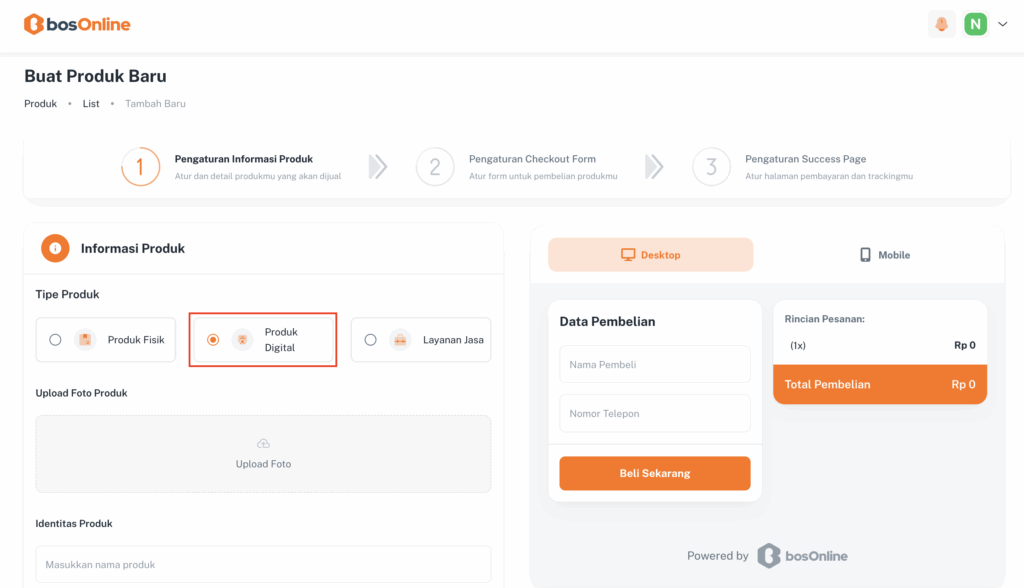Click the Layanan Jasa icon
The height and width of the screenshot is (588, 1024).
(x=400, y=340)
